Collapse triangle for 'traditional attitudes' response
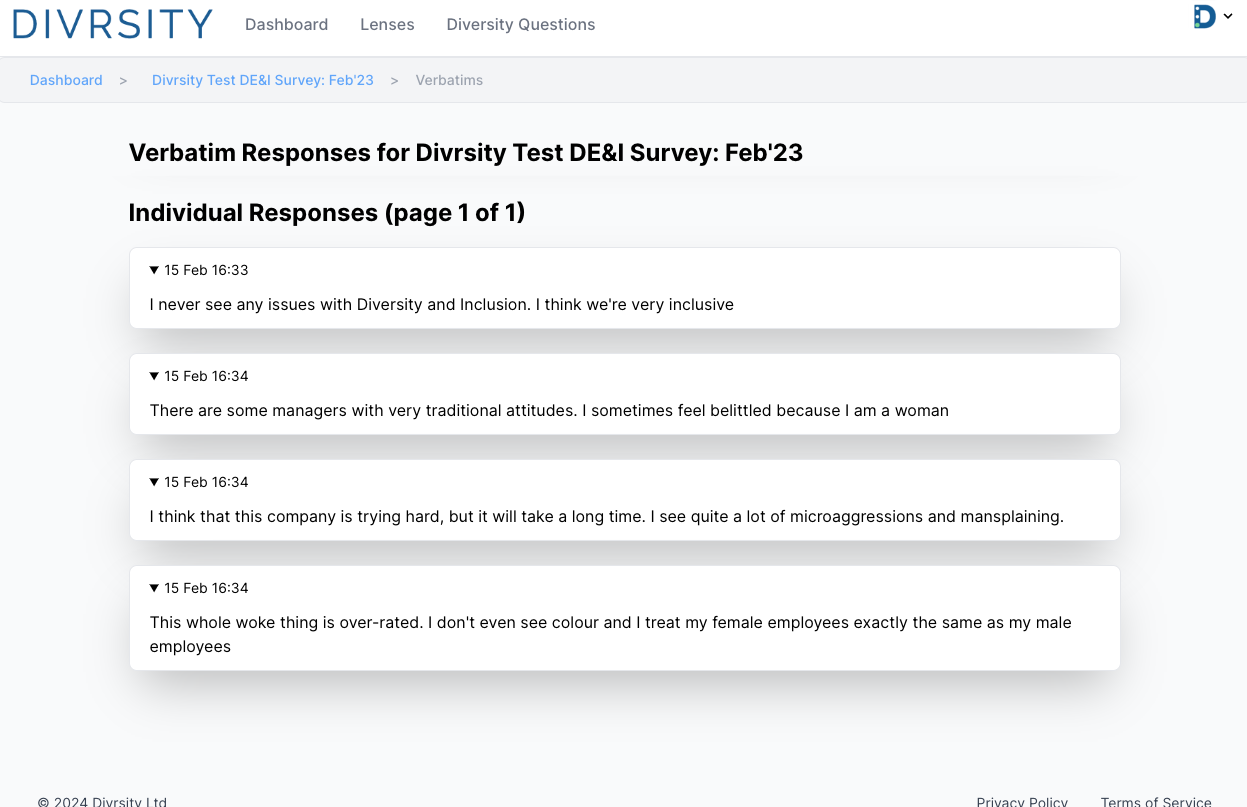Viewport: 1247px width, 807px height. pyautogui.click(x=154, y=376)
